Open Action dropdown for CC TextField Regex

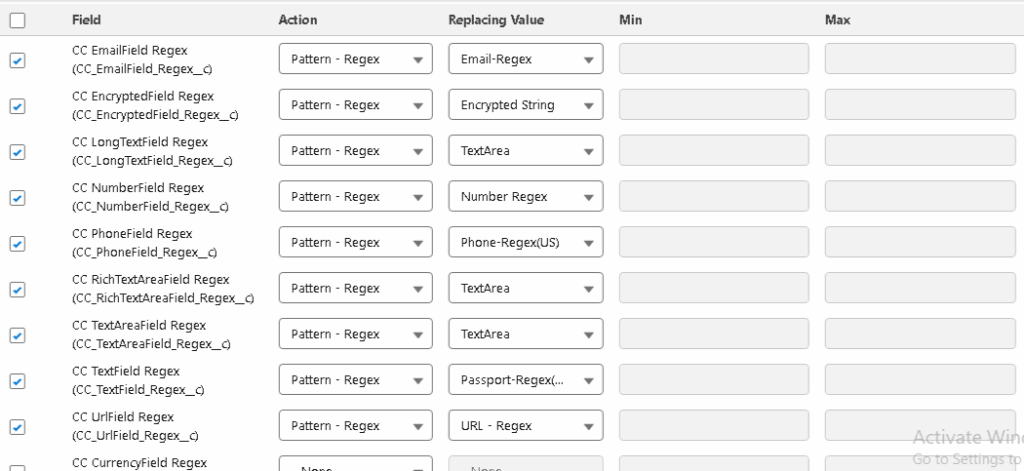[355, 380]
